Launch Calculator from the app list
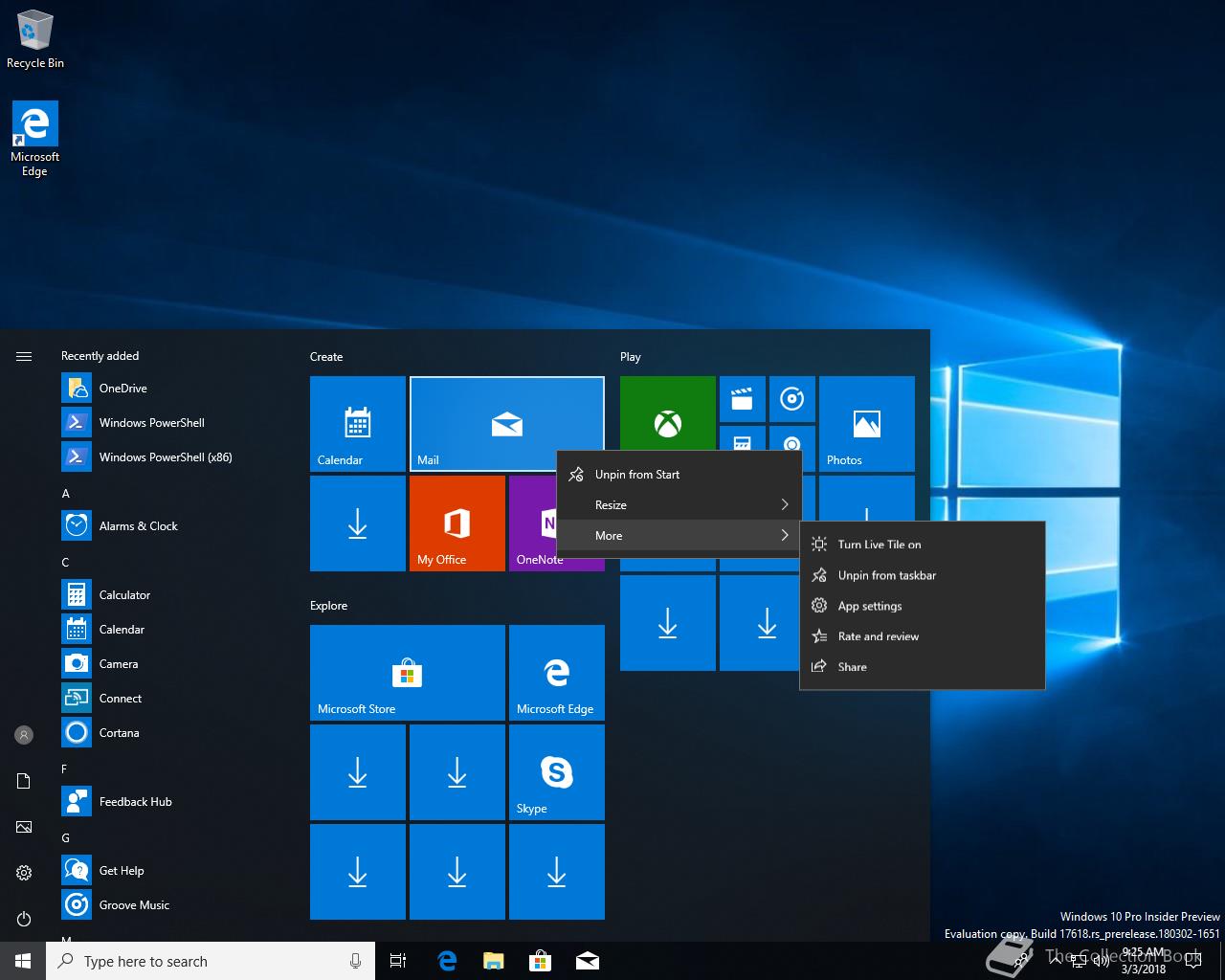 (x=153, y=594)
